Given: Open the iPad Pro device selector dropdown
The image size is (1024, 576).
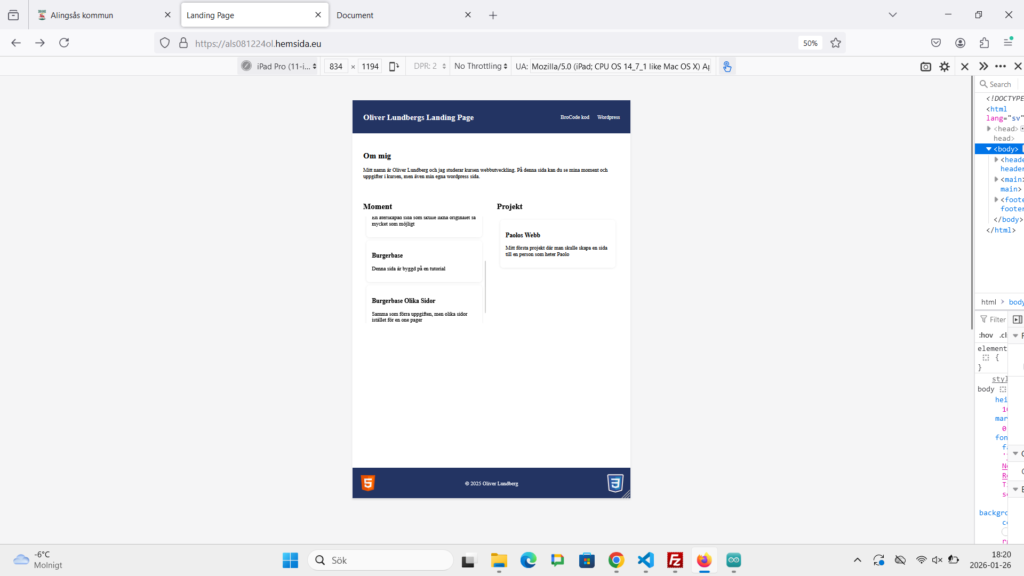Looking at the screenshot, I should [x=280, y=66].
